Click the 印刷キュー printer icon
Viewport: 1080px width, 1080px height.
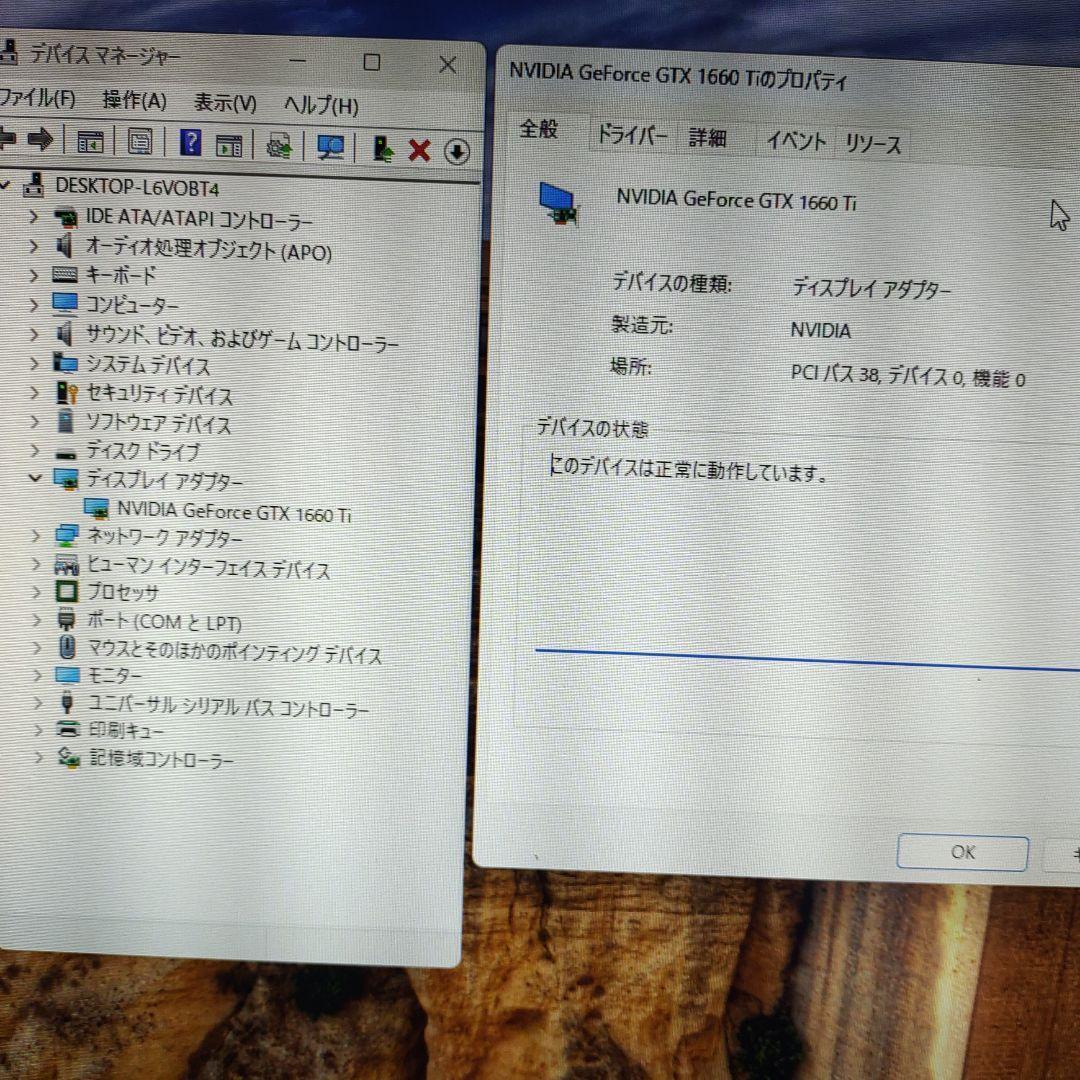(68, 729)
